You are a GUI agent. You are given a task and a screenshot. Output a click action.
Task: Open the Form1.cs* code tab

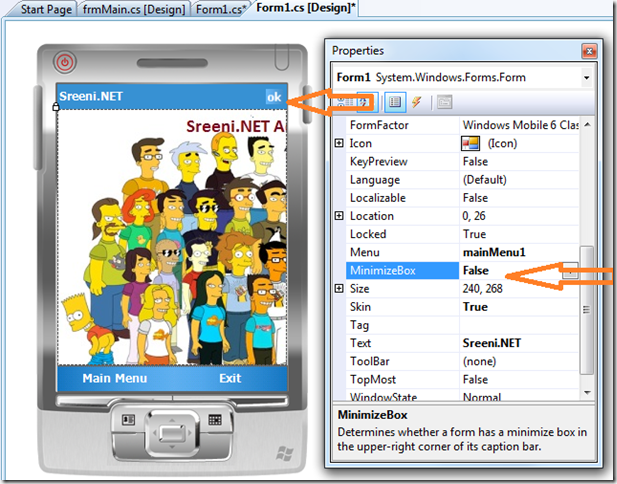[221, 9]
